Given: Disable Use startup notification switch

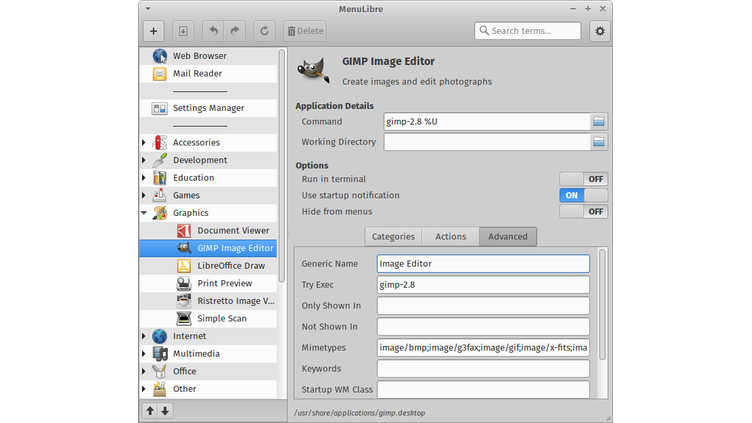Looking at the screenshot, I should pyautogui.click(x=583, y=195).
